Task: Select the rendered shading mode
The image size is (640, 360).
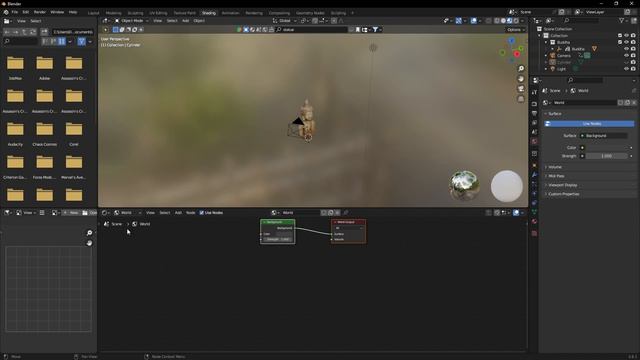Action: (x=516, y=21)
